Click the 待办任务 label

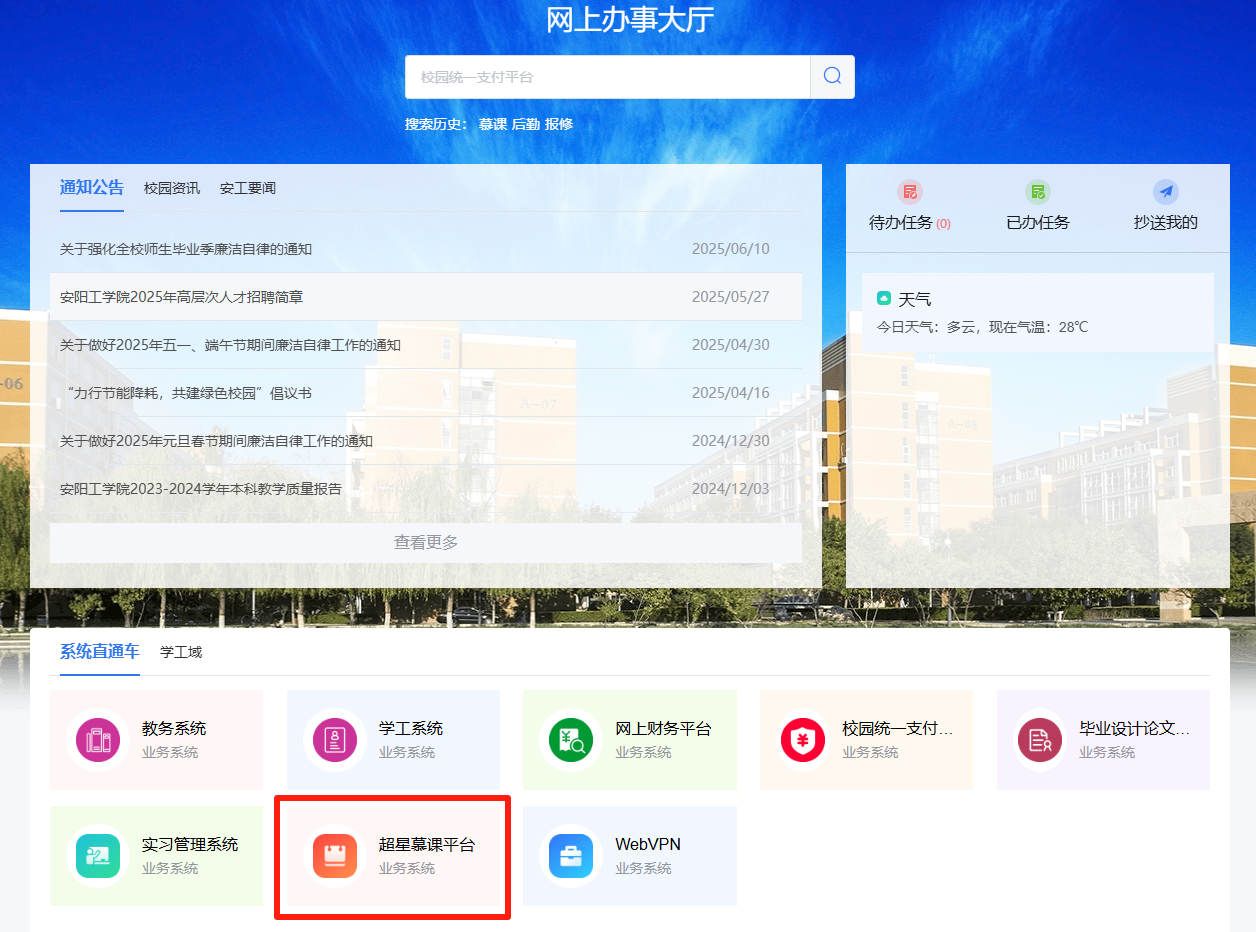coord(900,222)
